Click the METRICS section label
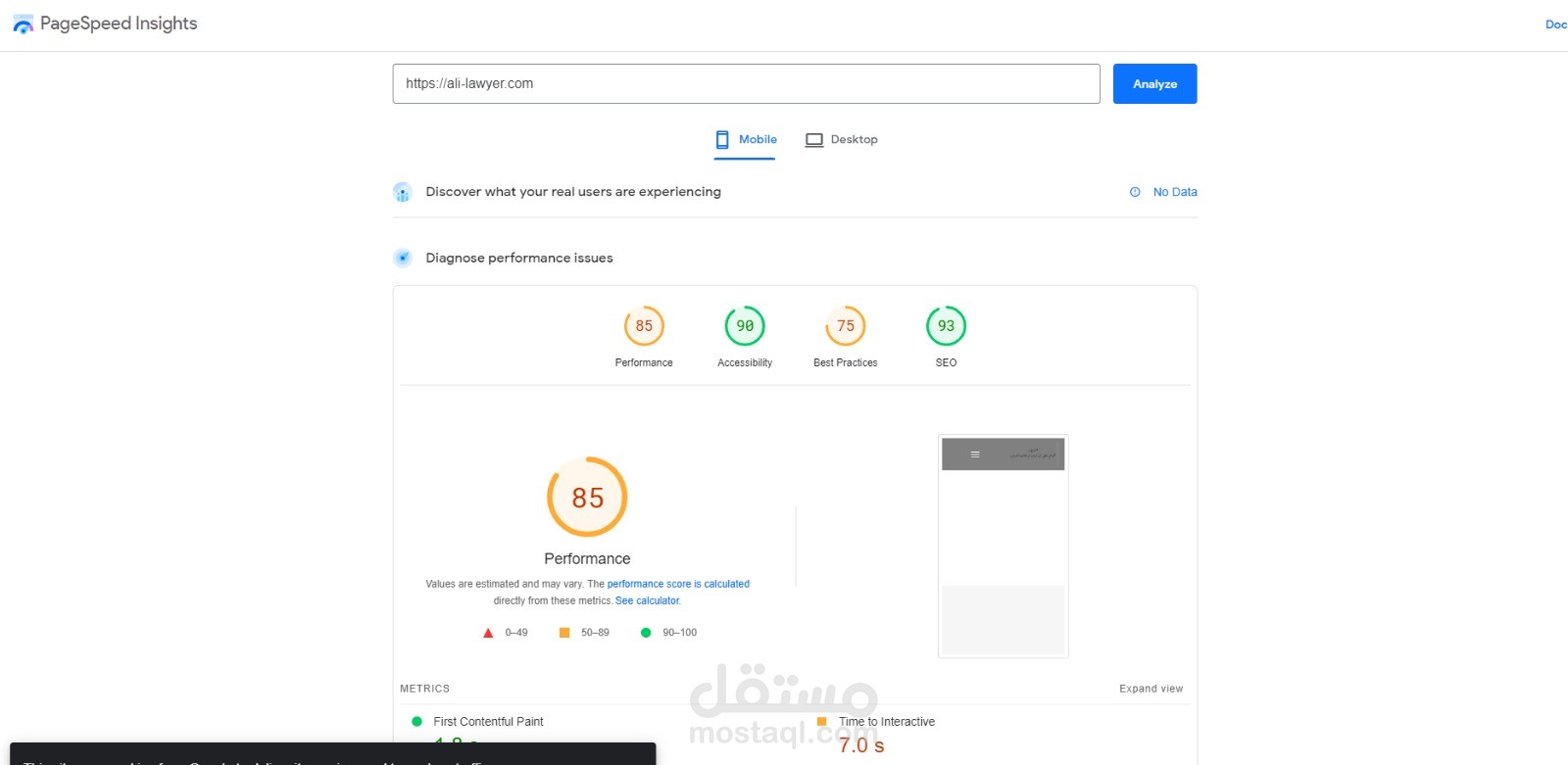 tap(424, 689)
